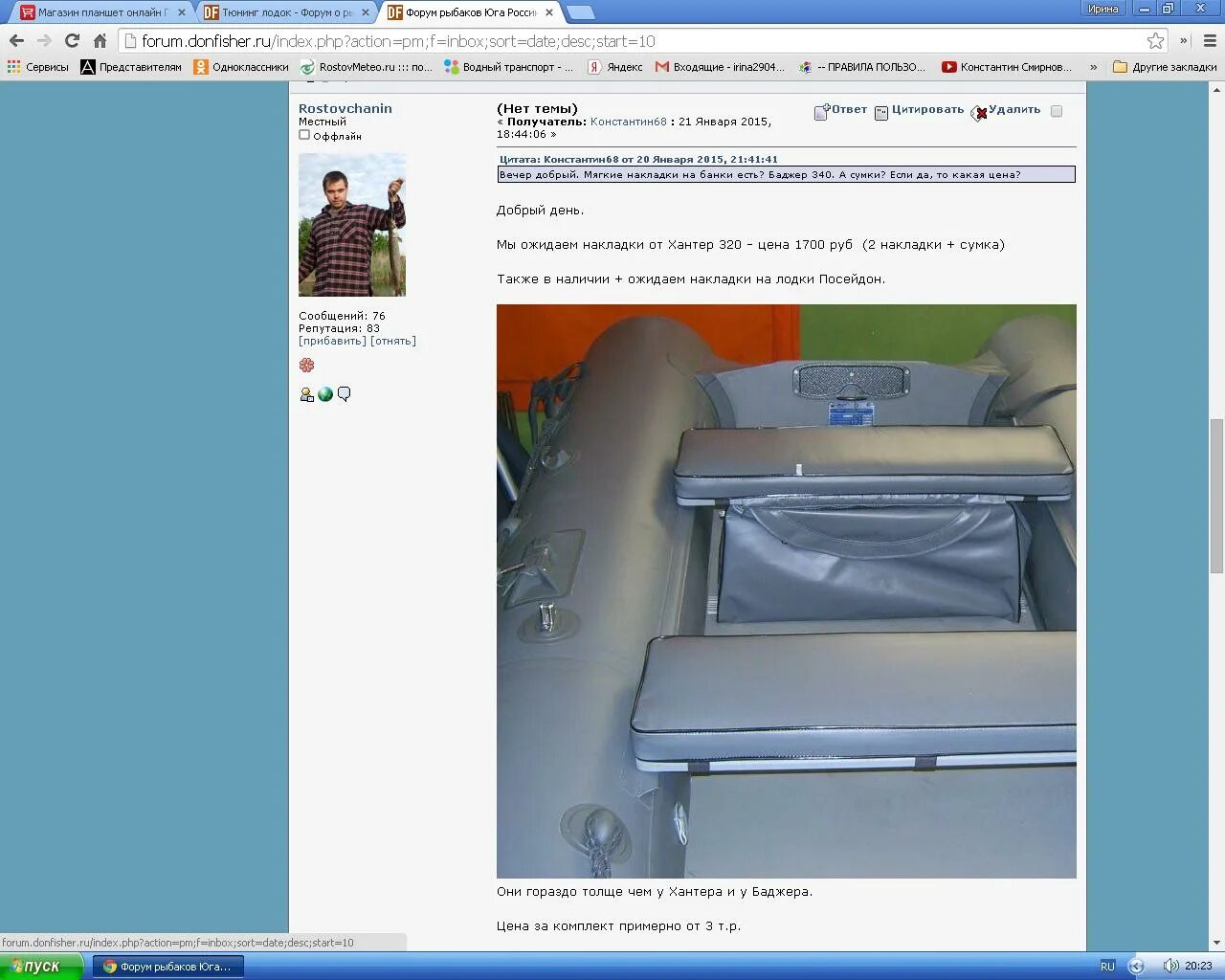
Task: Go to the browser Home page
Action: (100, 41)
